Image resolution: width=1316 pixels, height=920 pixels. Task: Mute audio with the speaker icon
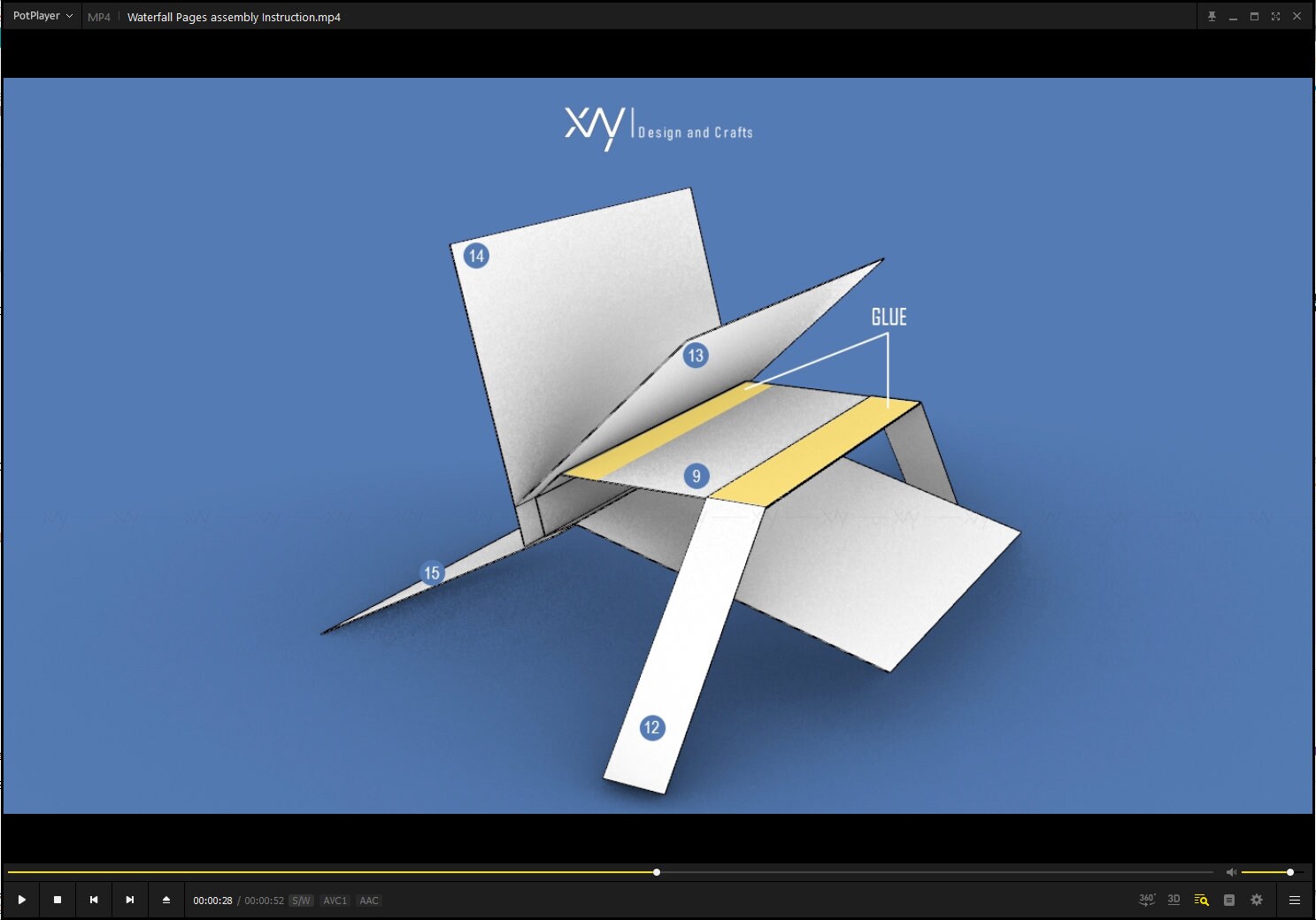pyautogui.click(x=1231, y=872)
